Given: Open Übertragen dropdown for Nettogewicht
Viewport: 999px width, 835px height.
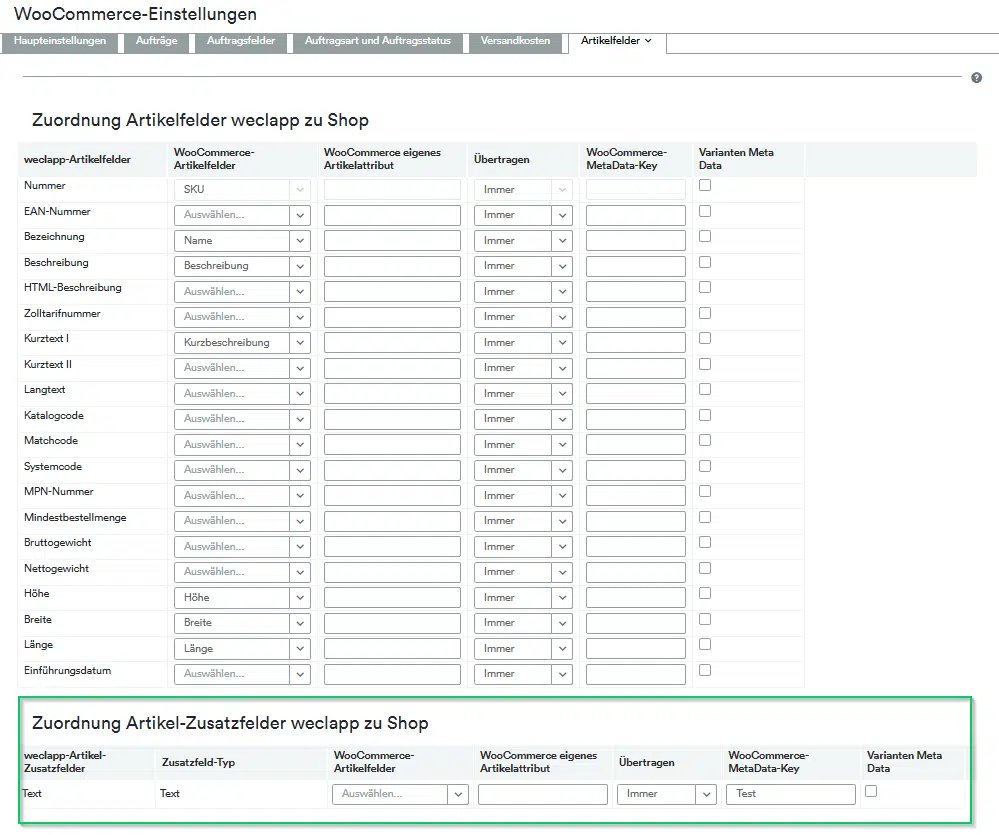Looking at the screenshot, I should (x=523, y=572).
